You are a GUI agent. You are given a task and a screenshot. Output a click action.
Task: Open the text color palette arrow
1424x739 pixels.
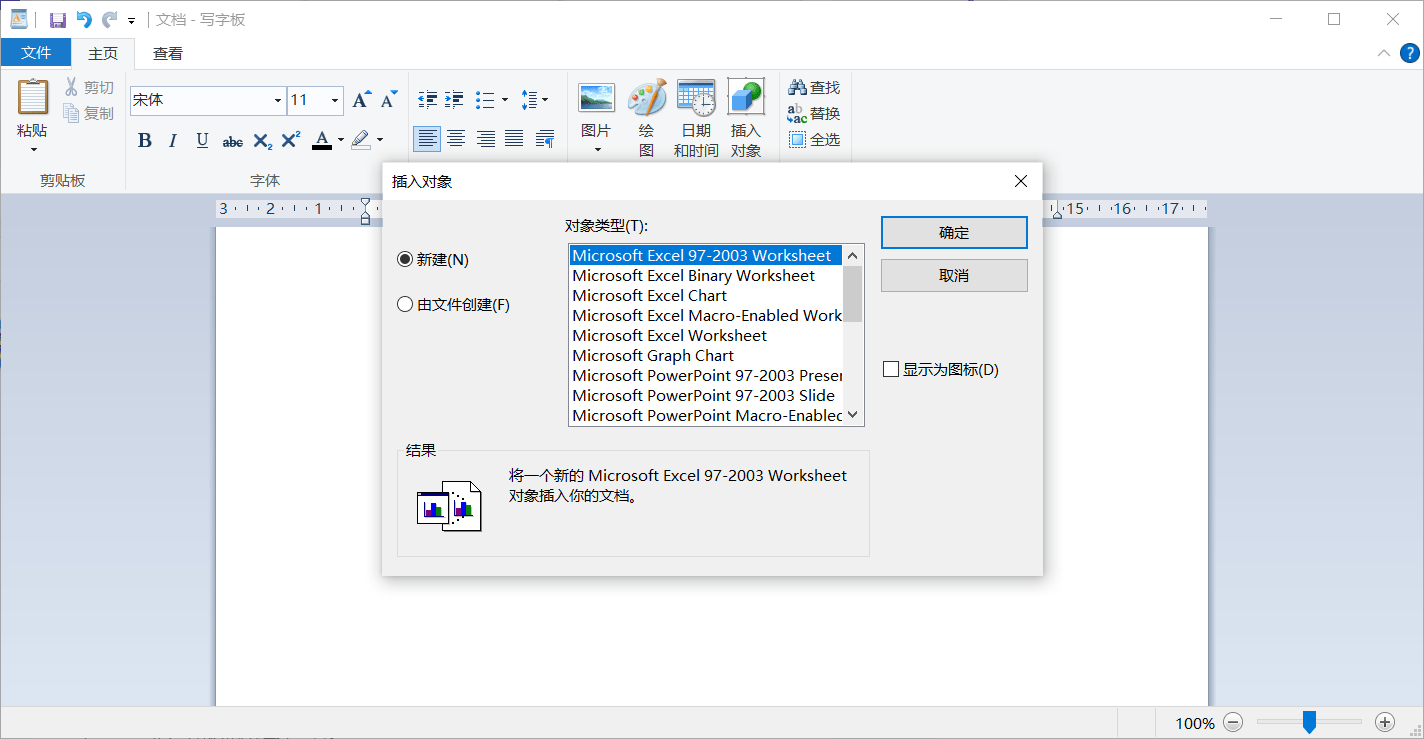point(341,140)
